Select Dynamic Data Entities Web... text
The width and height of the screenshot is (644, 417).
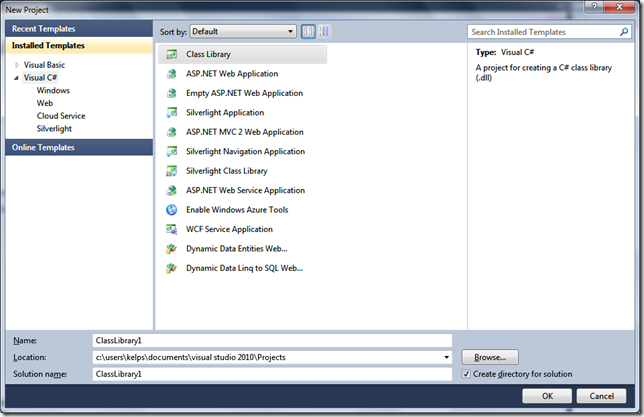pyautogui.click(x=237, y=249)
